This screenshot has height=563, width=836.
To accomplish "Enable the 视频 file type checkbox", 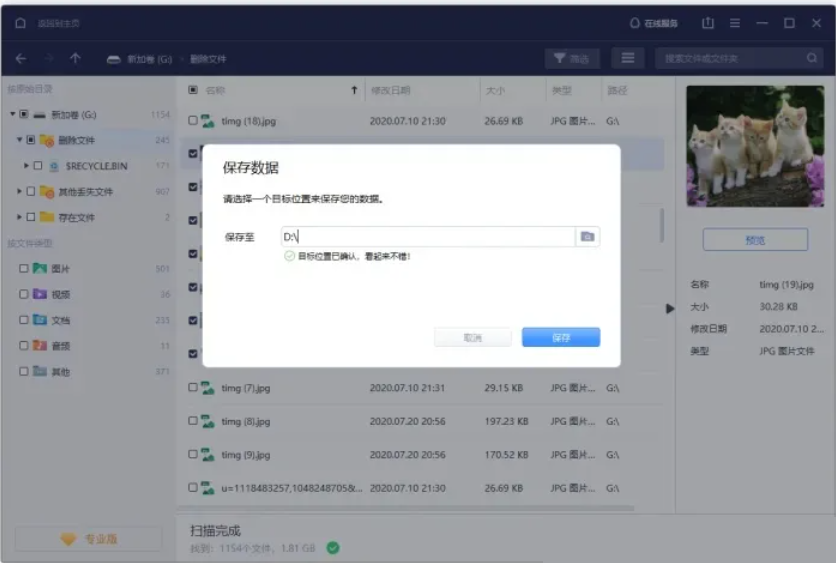I will [x=24, y=294].
